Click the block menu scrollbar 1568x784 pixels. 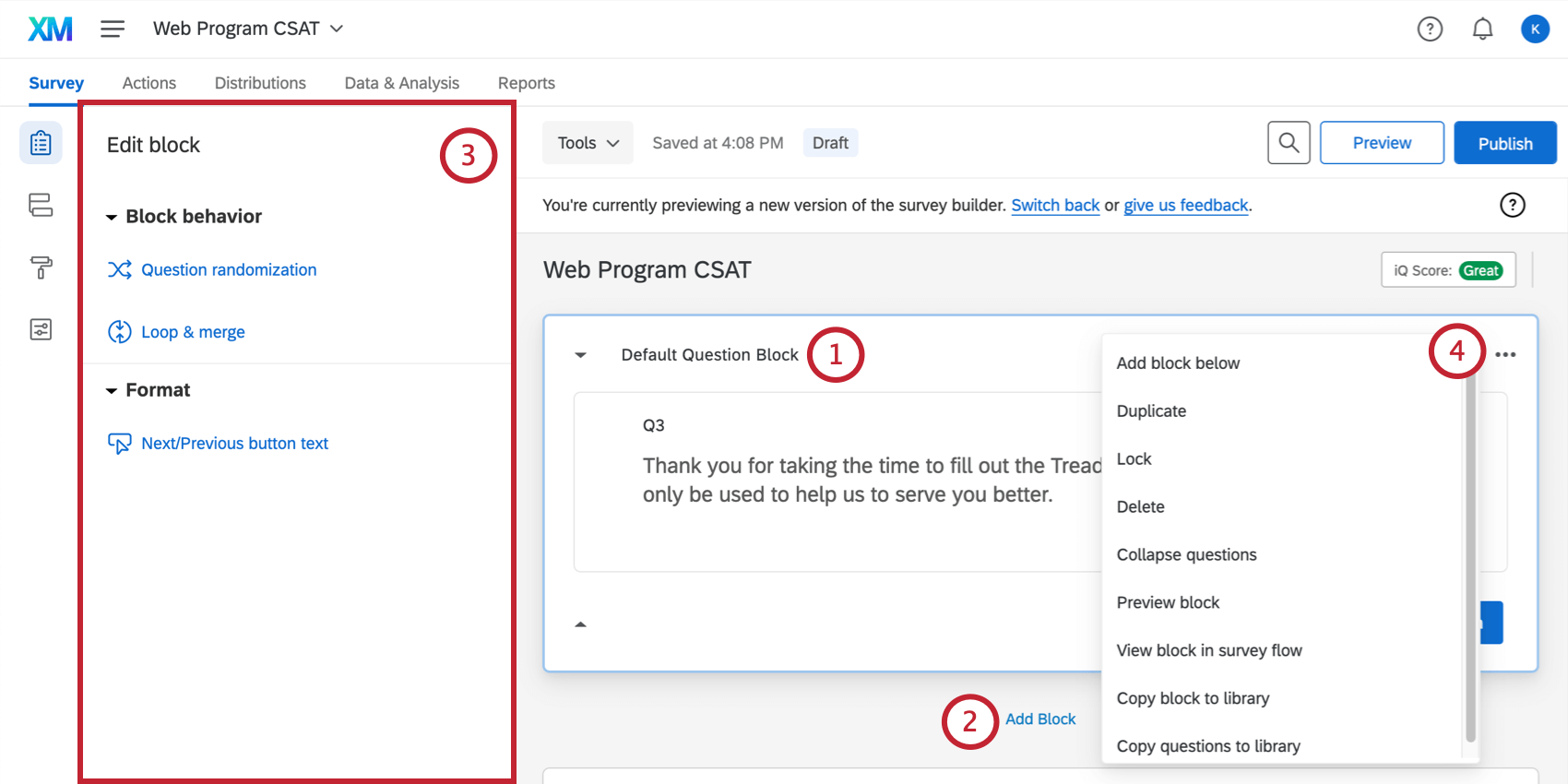(x=1470, y=553)
